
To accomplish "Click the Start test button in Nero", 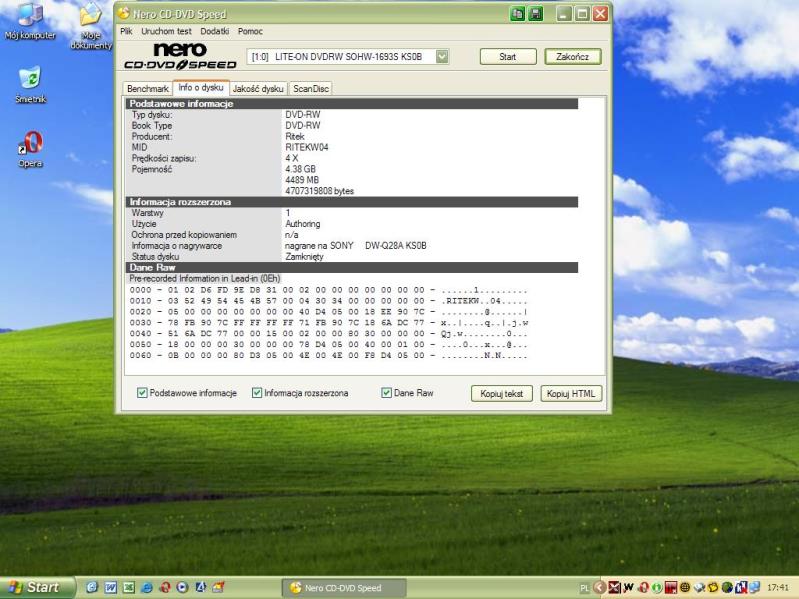I will tap(508, 57).
